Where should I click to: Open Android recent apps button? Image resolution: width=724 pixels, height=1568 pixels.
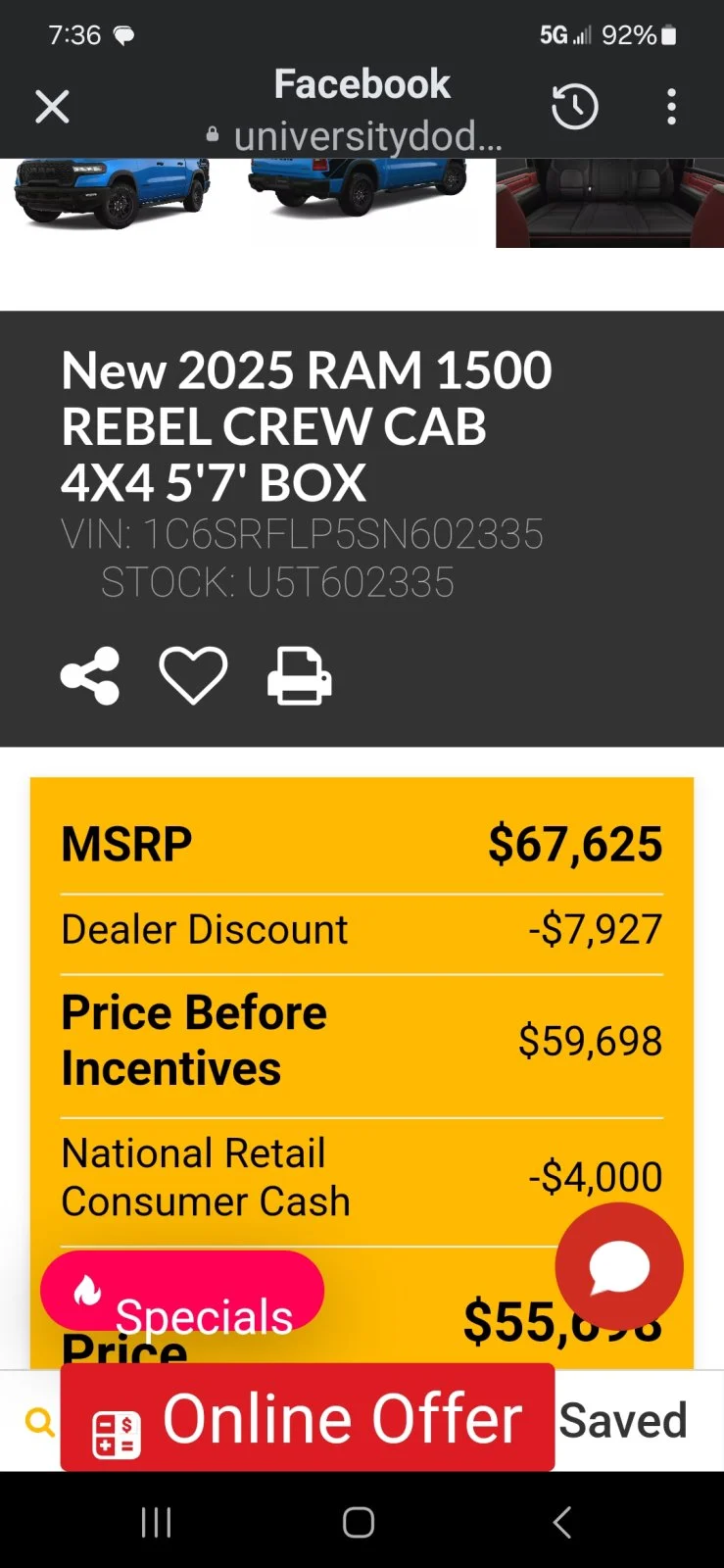tap(157, 1522)
